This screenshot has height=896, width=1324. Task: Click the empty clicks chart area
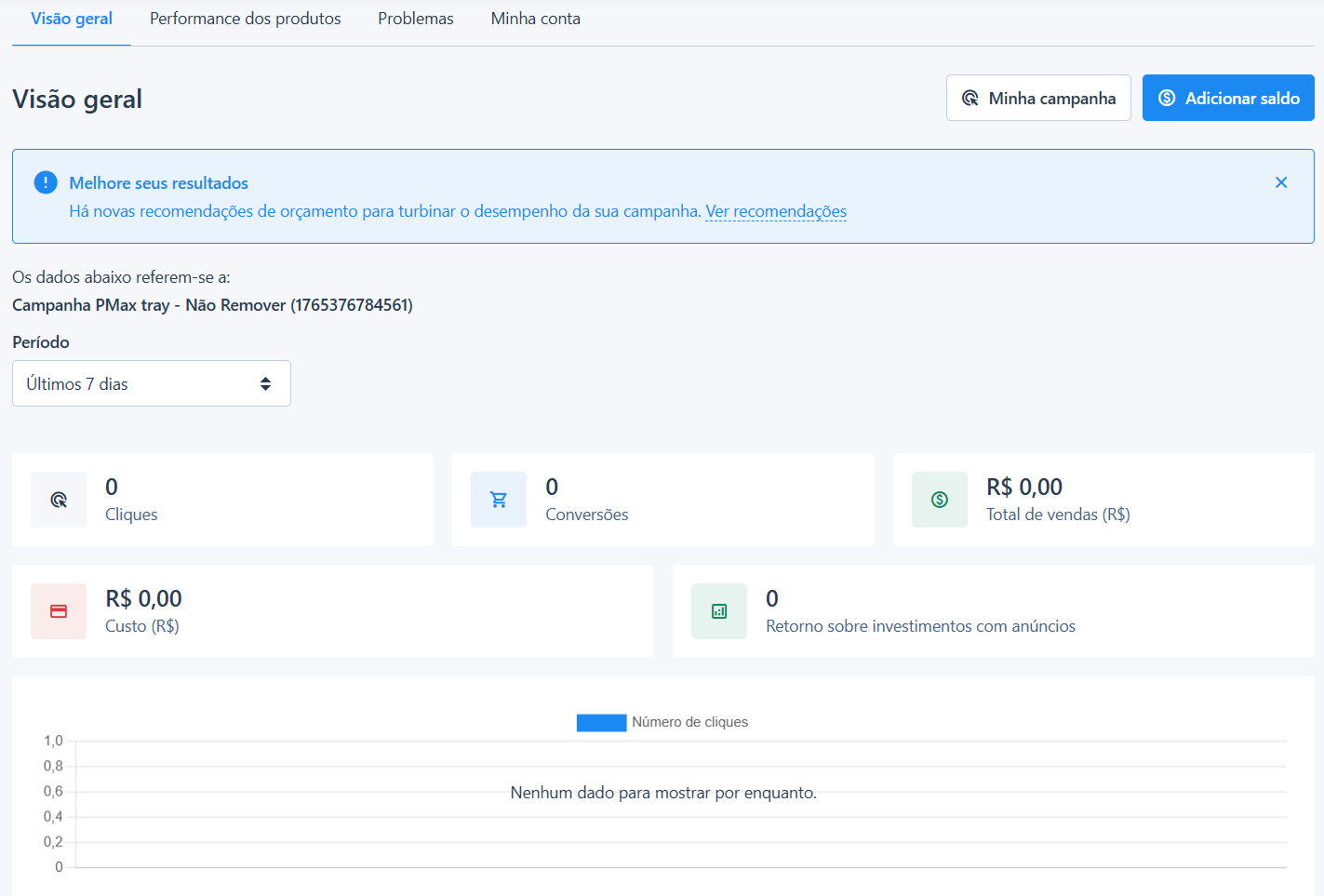tap(681, 805)
